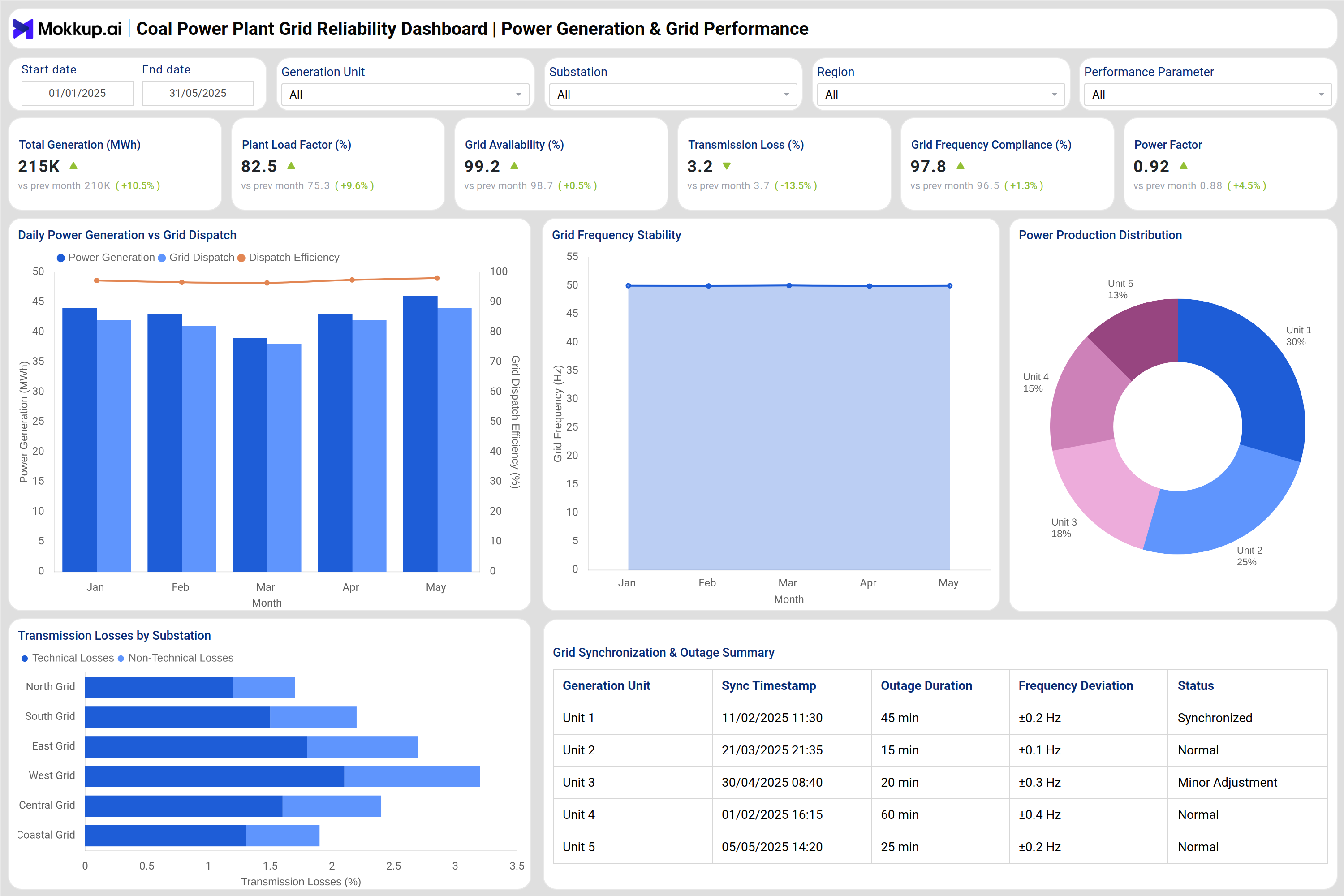Click the 'Power Production Distribution' chart title
This screenshot has width=1344, height=896.
click(1100, 235)
